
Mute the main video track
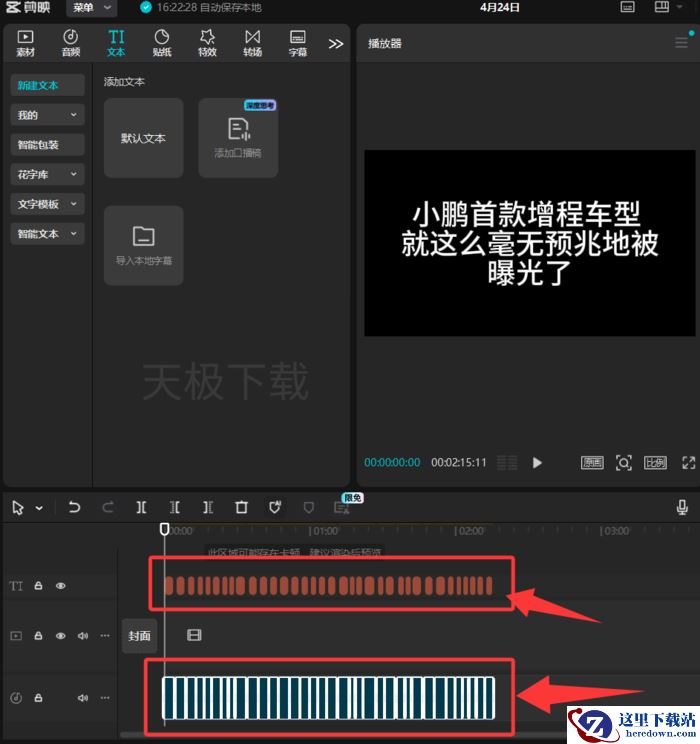(x=83, y=635)
